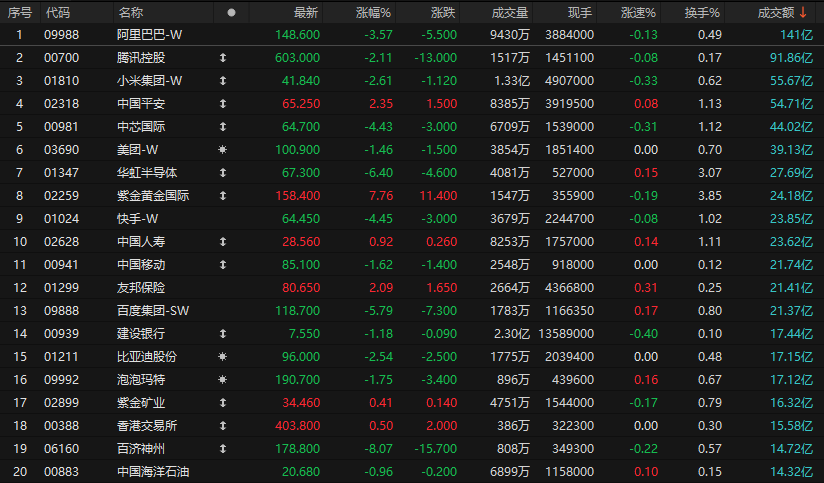The height and width of the screenshot is (483, 824).
Task: Sort by 代码 column header
Action: [x=58, y=13]
